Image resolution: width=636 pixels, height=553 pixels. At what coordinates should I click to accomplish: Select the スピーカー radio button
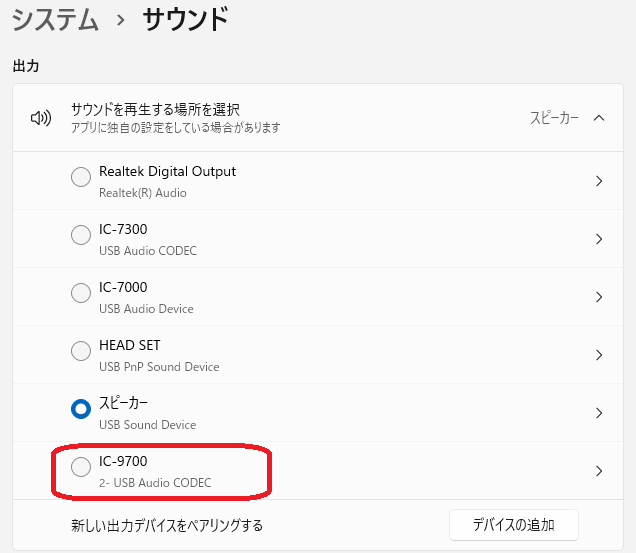[x=81, y=409]
